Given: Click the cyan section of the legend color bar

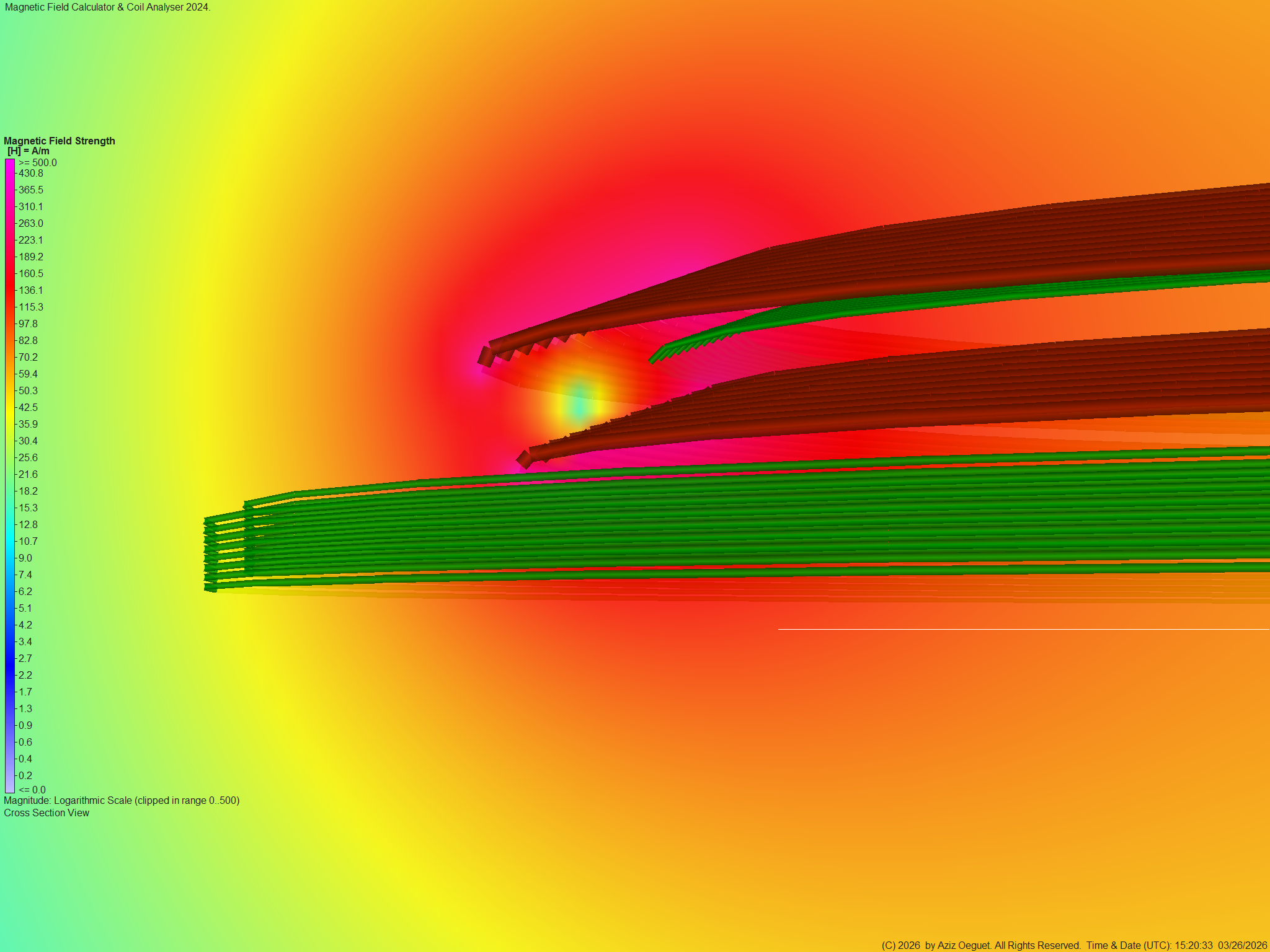Looking at the screenshot, I should pos(10,541).
